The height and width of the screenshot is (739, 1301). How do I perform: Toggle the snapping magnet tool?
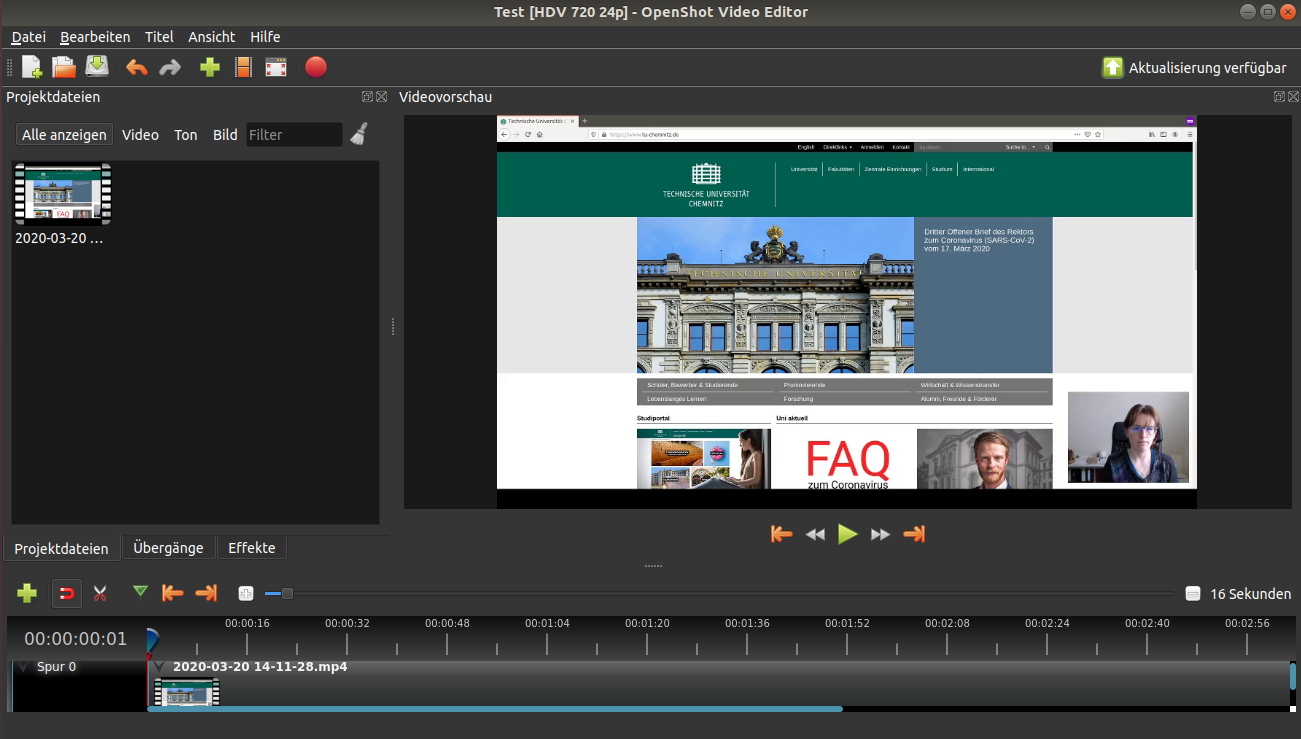(x=66, y=593)
